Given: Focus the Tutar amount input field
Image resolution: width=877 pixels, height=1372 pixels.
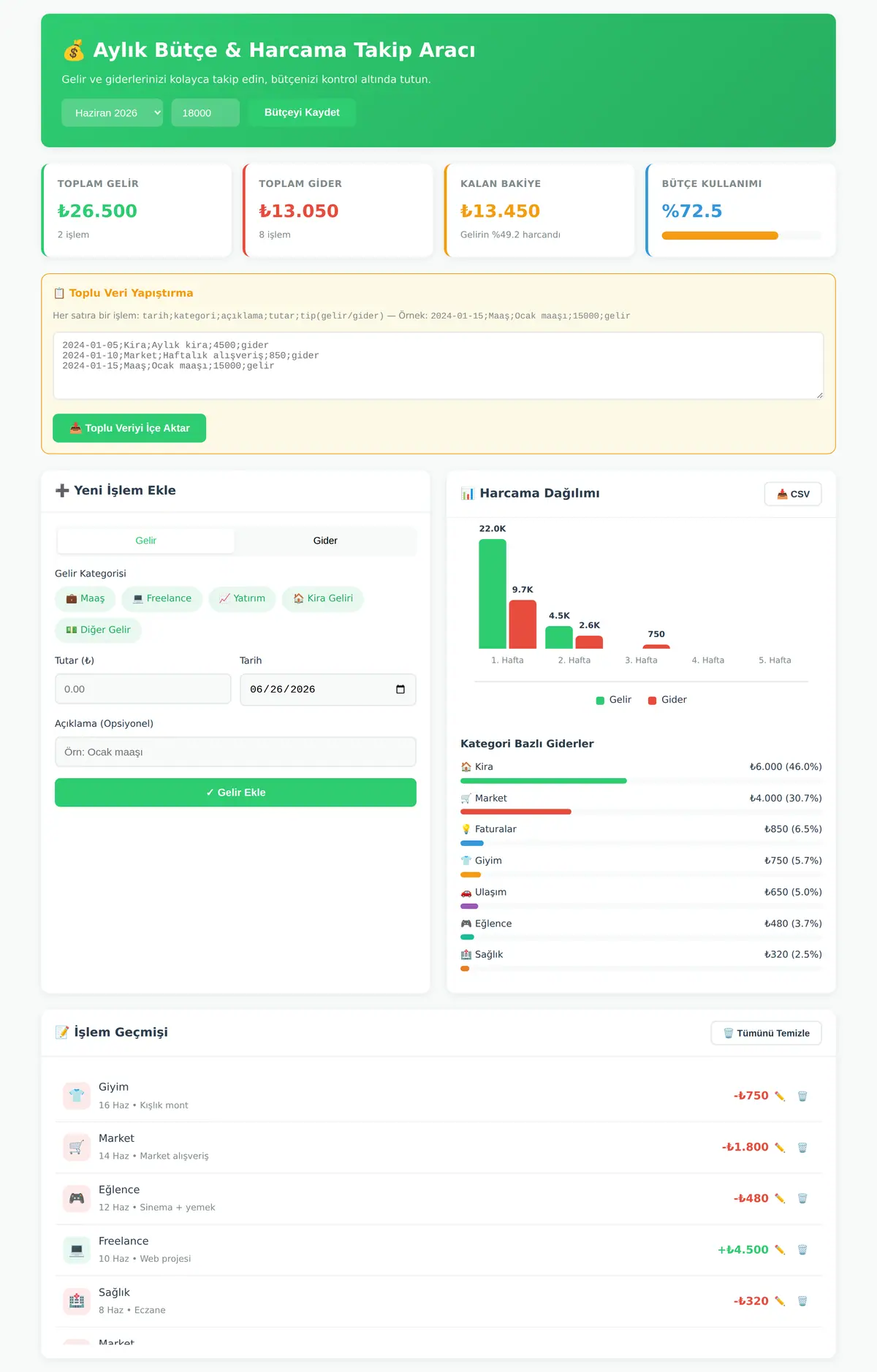Looking at the screenshot, I should coord(143,689).
